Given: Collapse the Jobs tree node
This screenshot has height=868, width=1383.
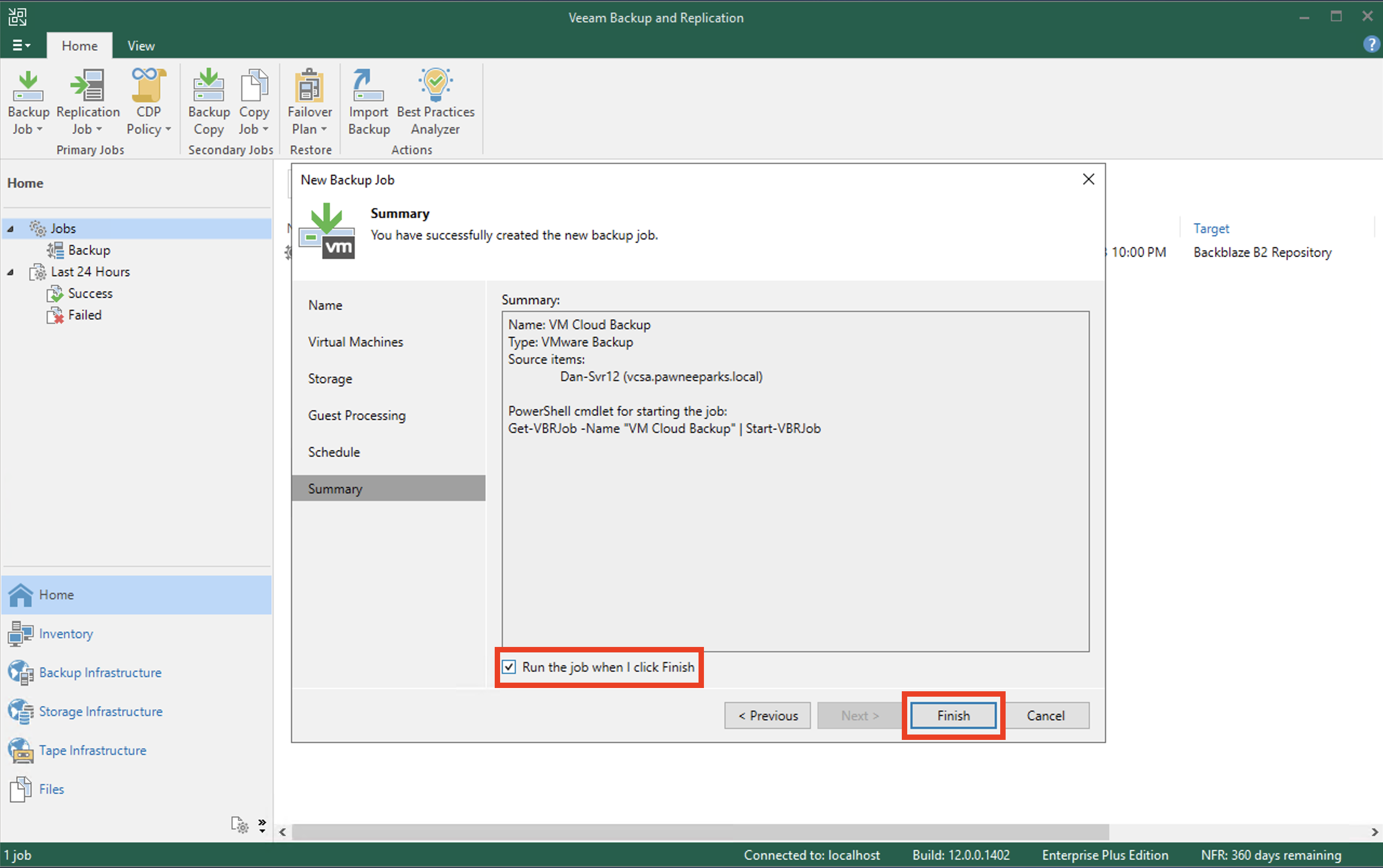Looking at the screenshot, I should (10, 229).
